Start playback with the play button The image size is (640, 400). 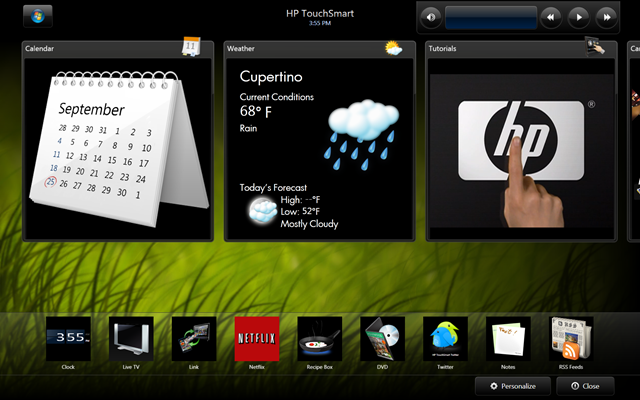click(579, 18)
